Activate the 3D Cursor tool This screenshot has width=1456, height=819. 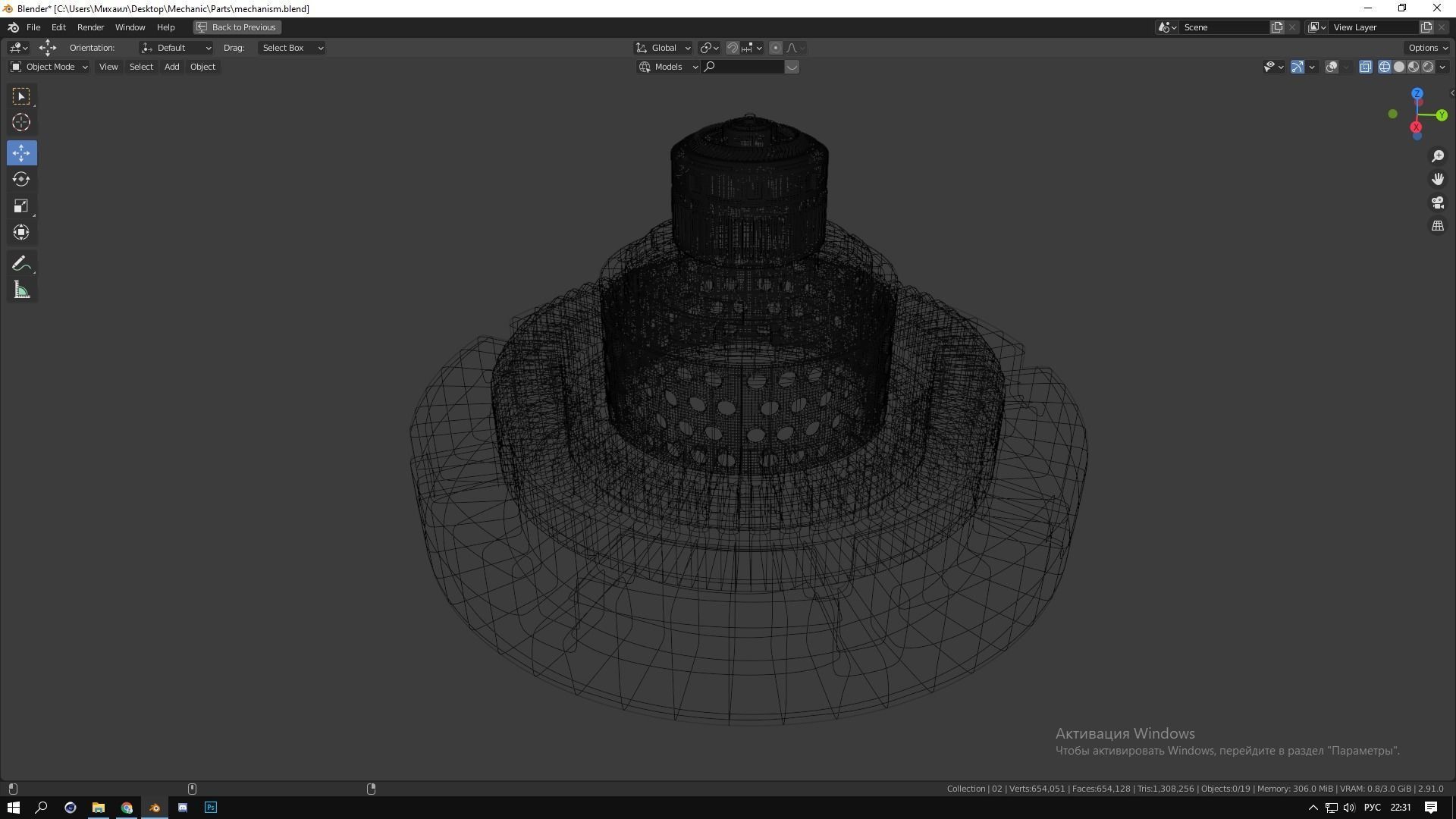click(21, 122)
